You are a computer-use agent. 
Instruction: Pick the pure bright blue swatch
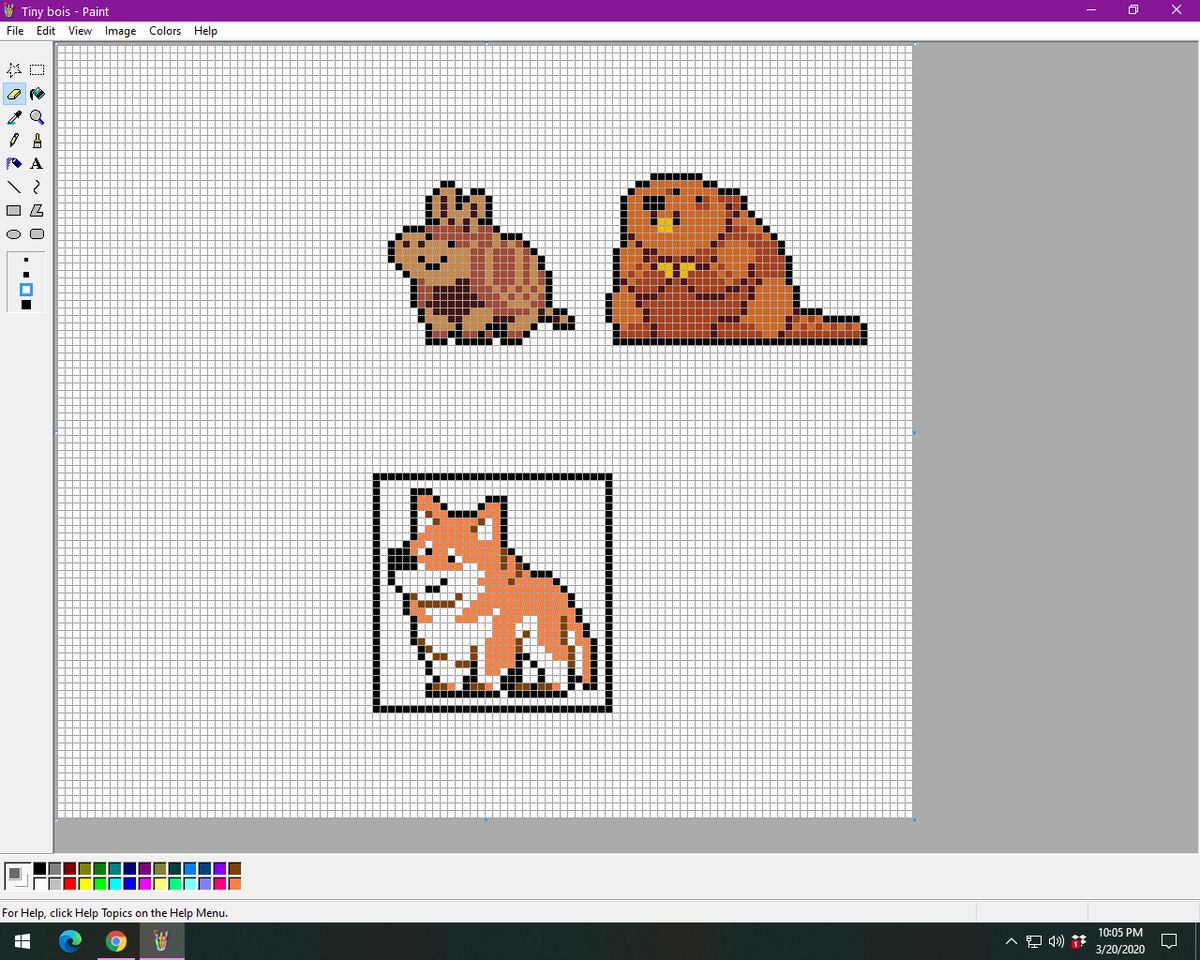click(x=130, y=884)
